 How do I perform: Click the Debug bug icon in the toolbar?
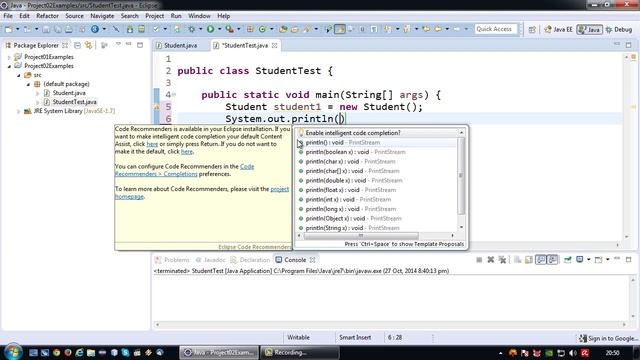click(191, 29)
